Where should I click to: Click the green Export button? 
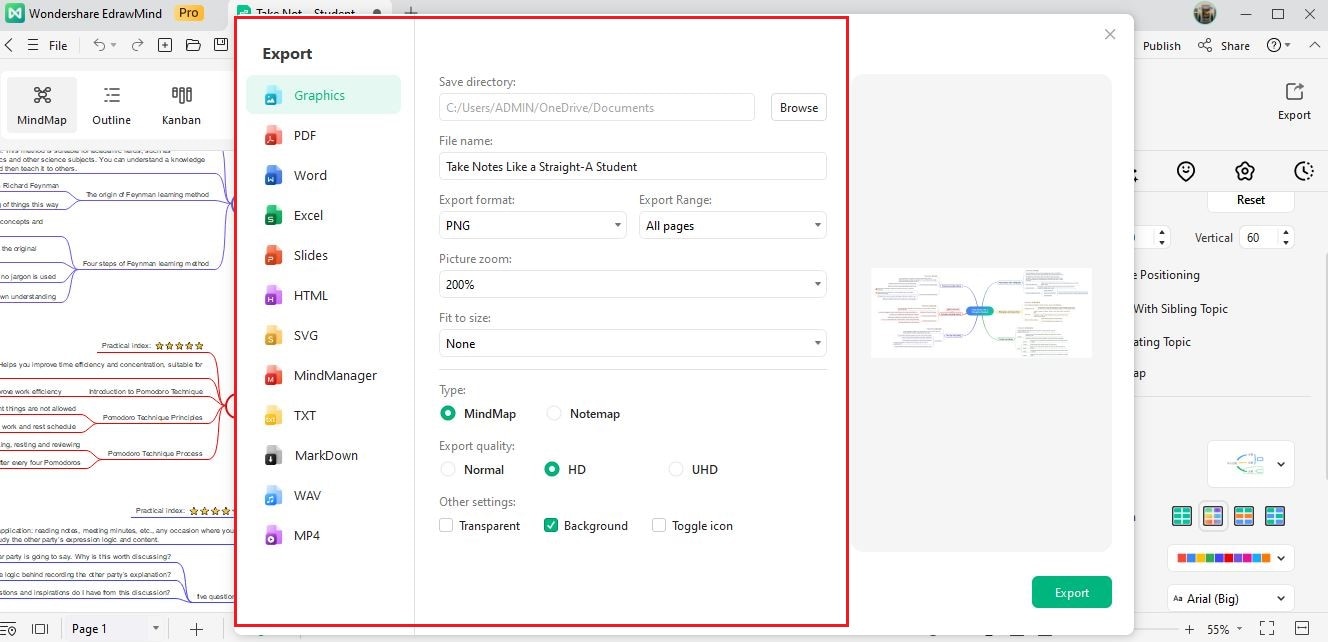point(1072,592)
